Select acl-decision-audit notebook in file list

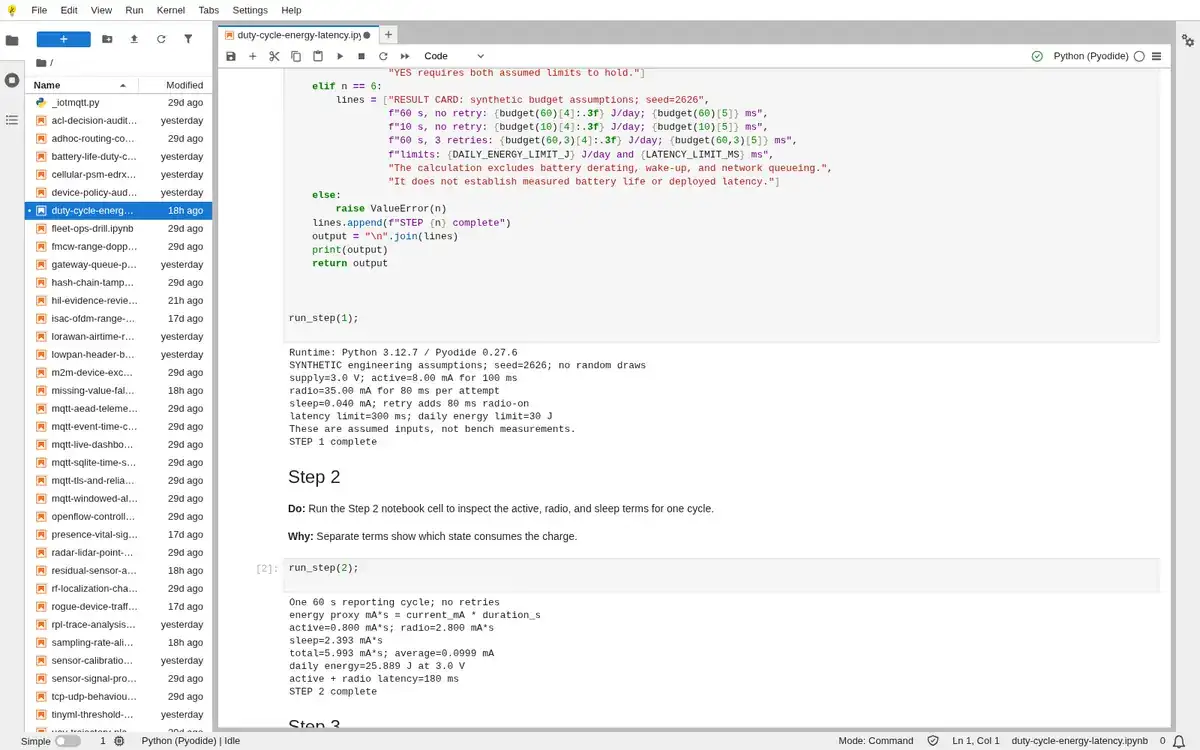point(117,121)
